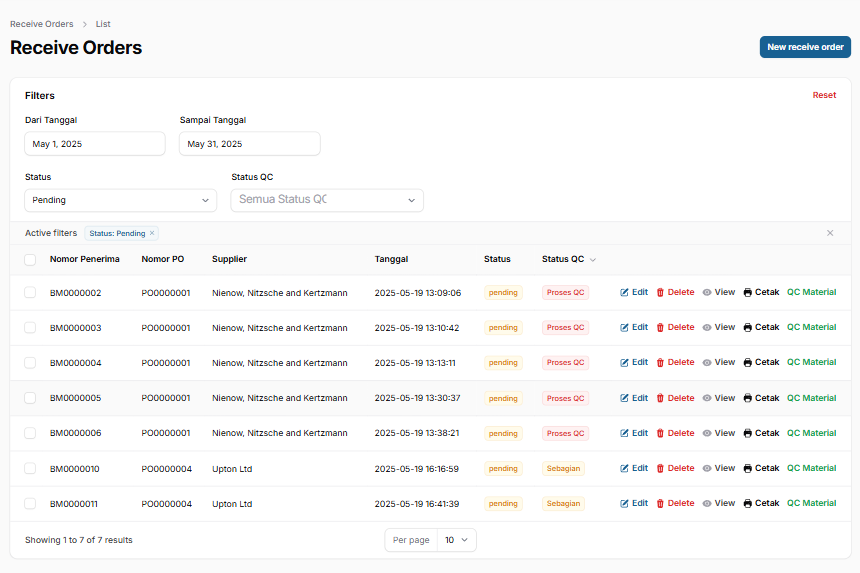Screen dimensions: 860x573
Task: Open QC Material for BM0000011
Action: pyautogui.click(x=811, y=503)
